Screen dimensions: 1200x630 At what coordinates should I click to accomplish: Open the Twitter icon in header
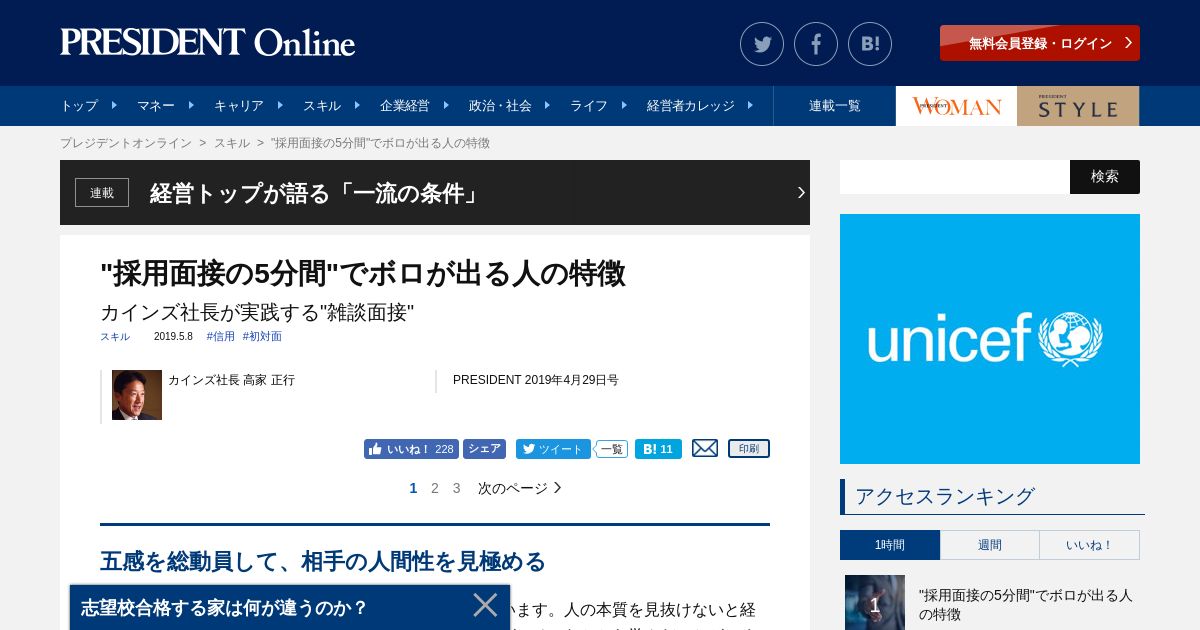762,44
